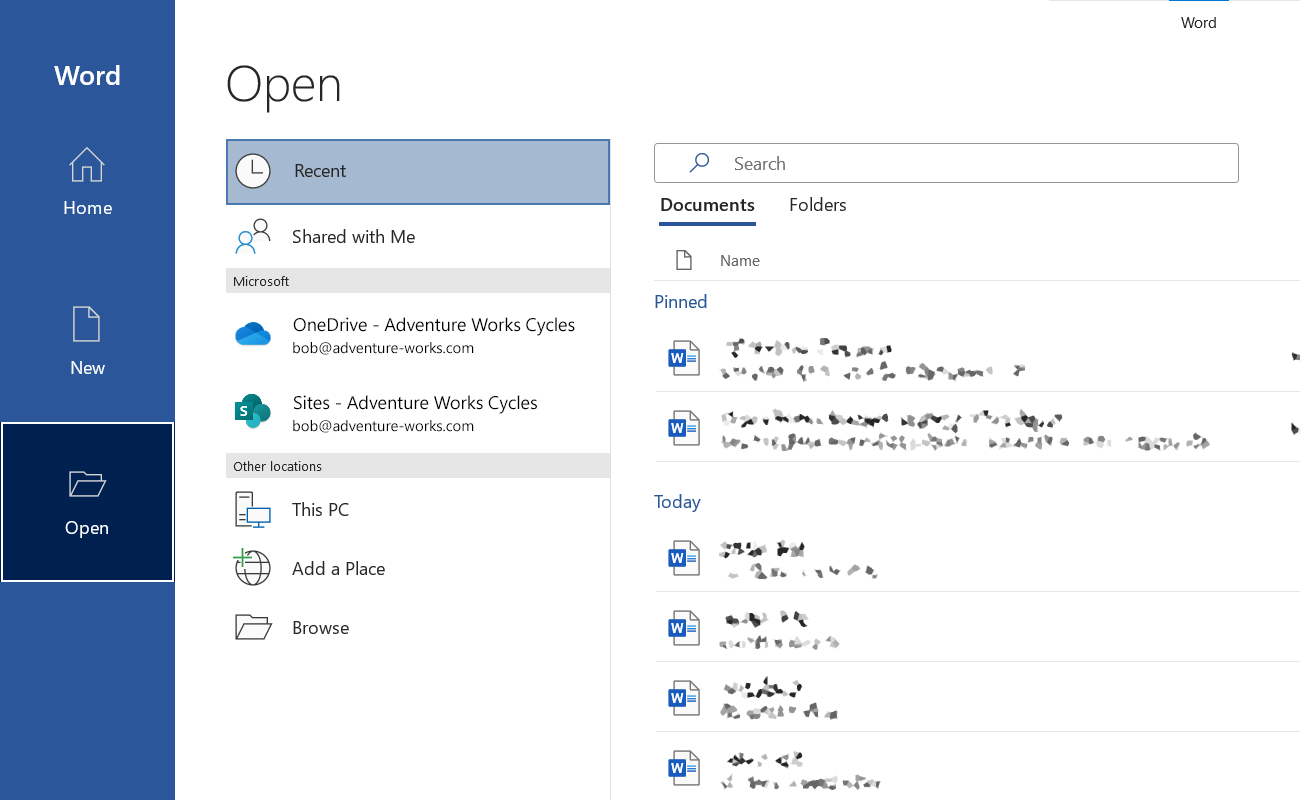1300x800 pixels.
Task: Sort by the Name column header
Action: pos(740,260)
